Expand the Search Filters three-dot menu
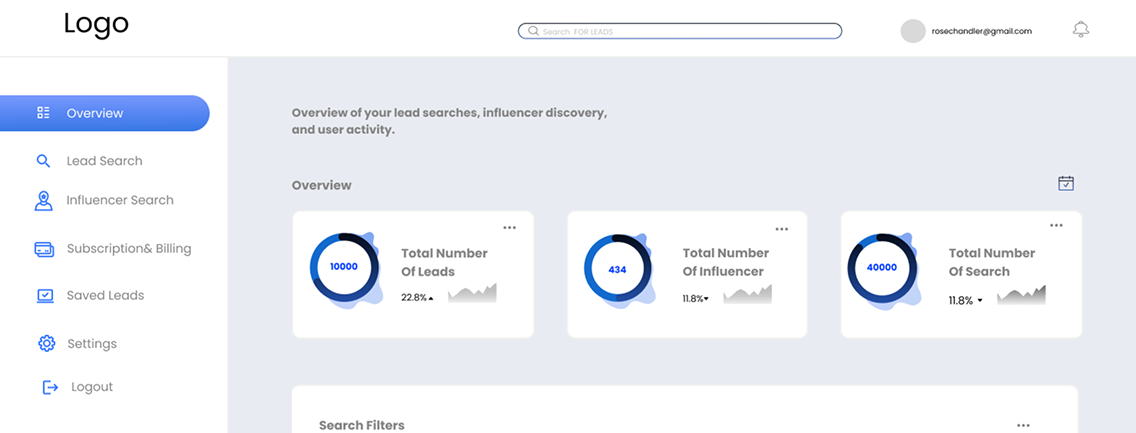This screenshot has width=1136, height=433. coord(1022,426)
